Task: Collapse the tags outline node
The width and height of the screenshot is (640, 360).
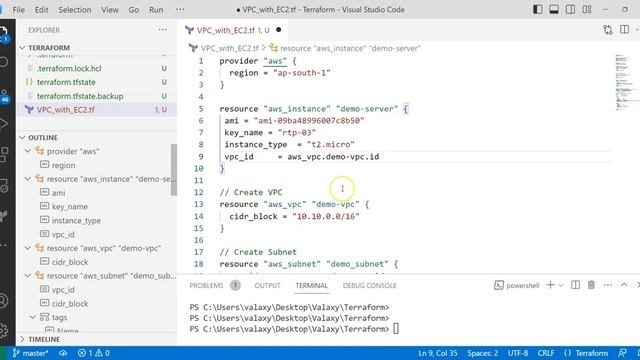Action: [33, 317]
